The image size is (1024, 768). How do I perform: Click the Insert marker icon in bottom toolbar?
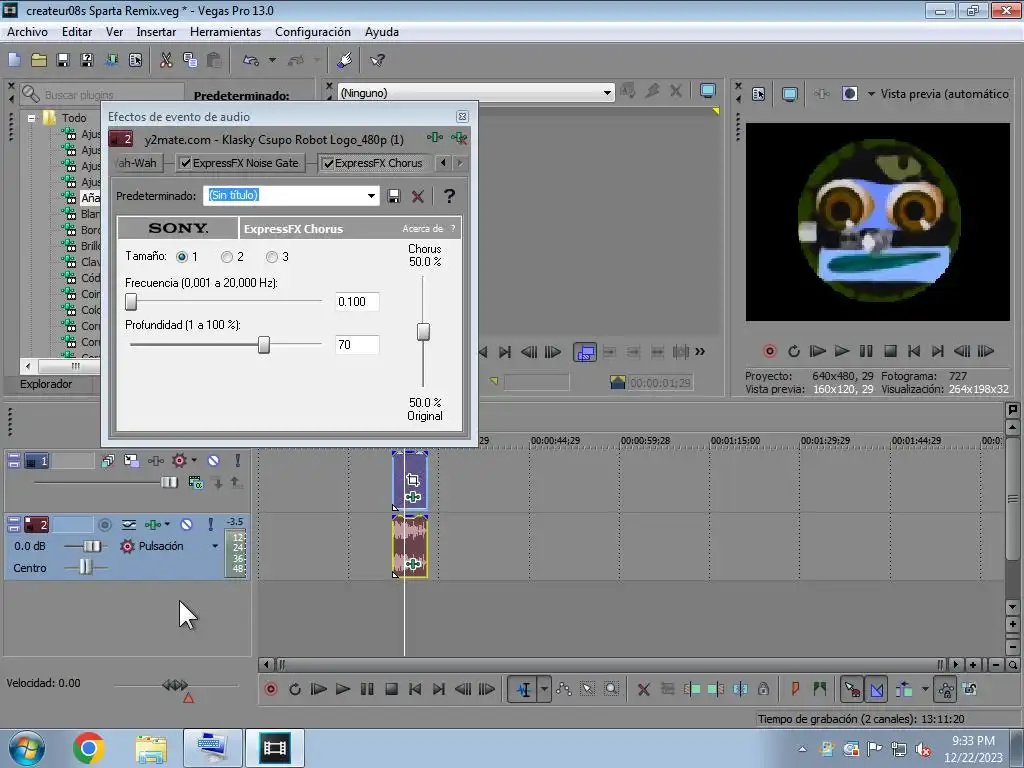click(x=795, y=689)
